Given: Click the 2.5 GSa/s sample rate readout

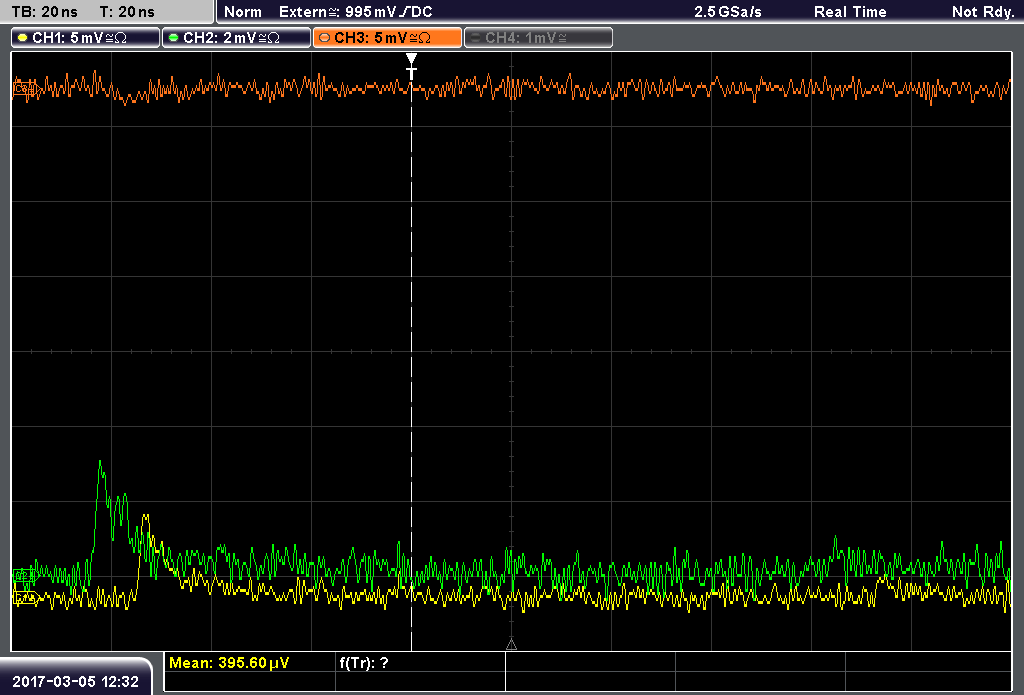Looking at the screenshot, I should tap(728, 12).
